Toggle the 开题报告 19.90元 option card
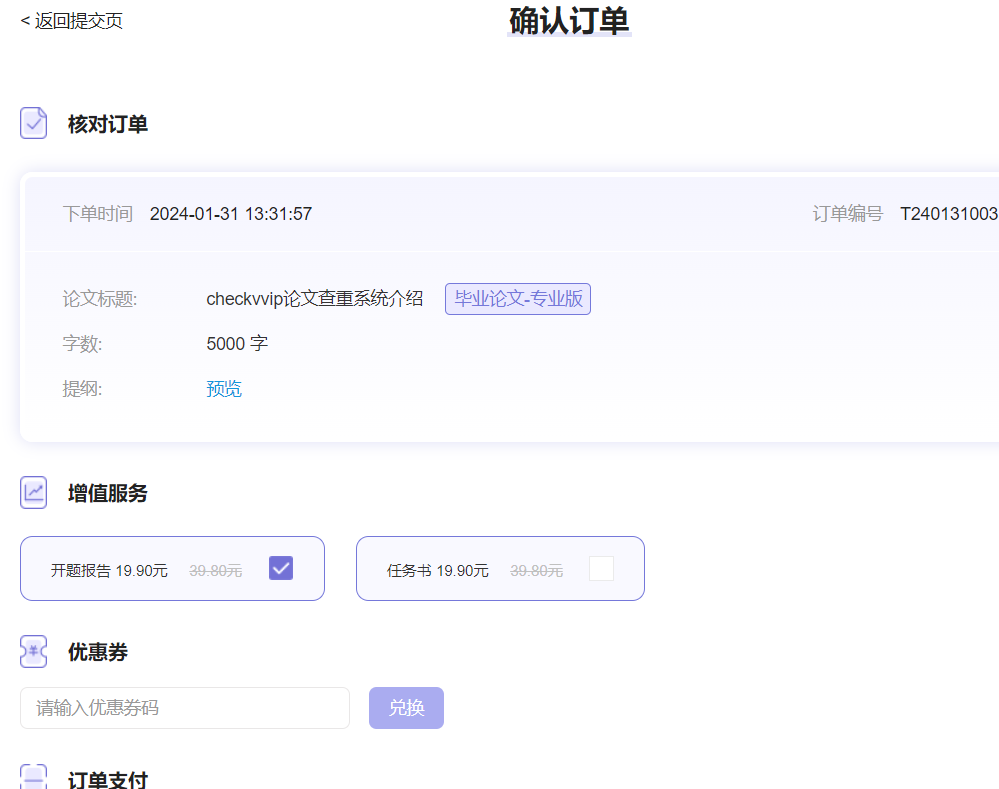 click(x=172, y=567)
